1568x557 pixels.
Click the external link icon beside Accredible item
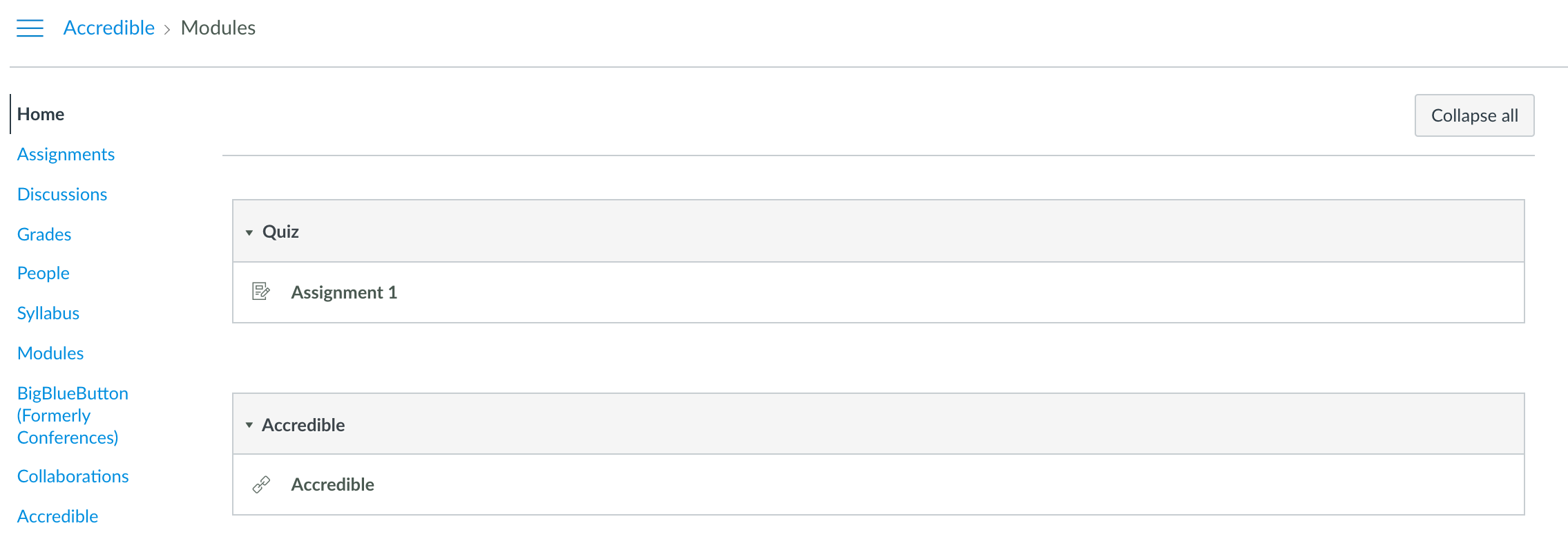tap(261, 484)
